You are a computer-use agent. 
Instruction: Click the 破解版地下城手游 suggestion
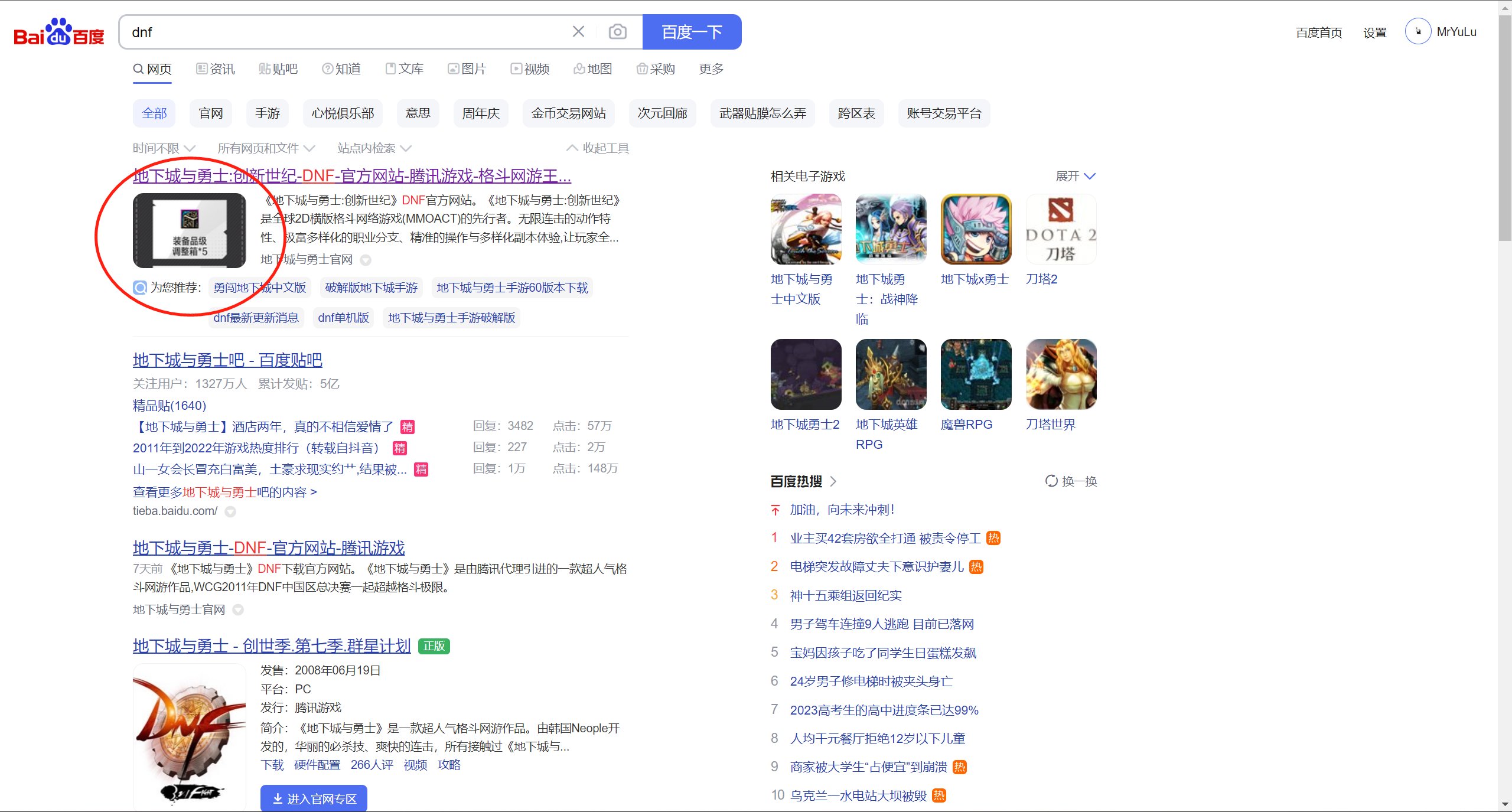(x=372, y=288)
